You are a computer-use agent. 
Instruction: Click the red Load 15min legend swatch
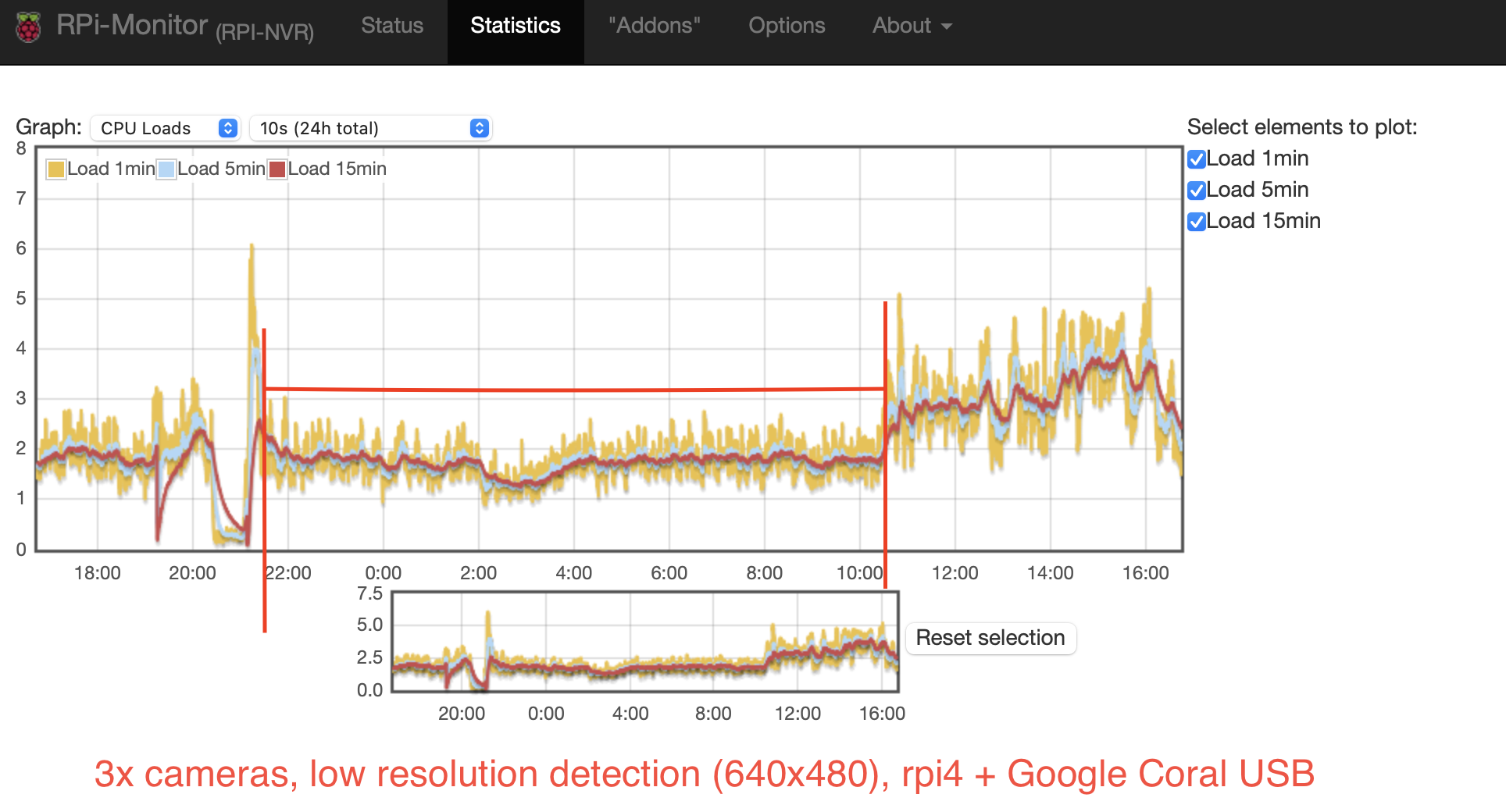pos(277,169)
